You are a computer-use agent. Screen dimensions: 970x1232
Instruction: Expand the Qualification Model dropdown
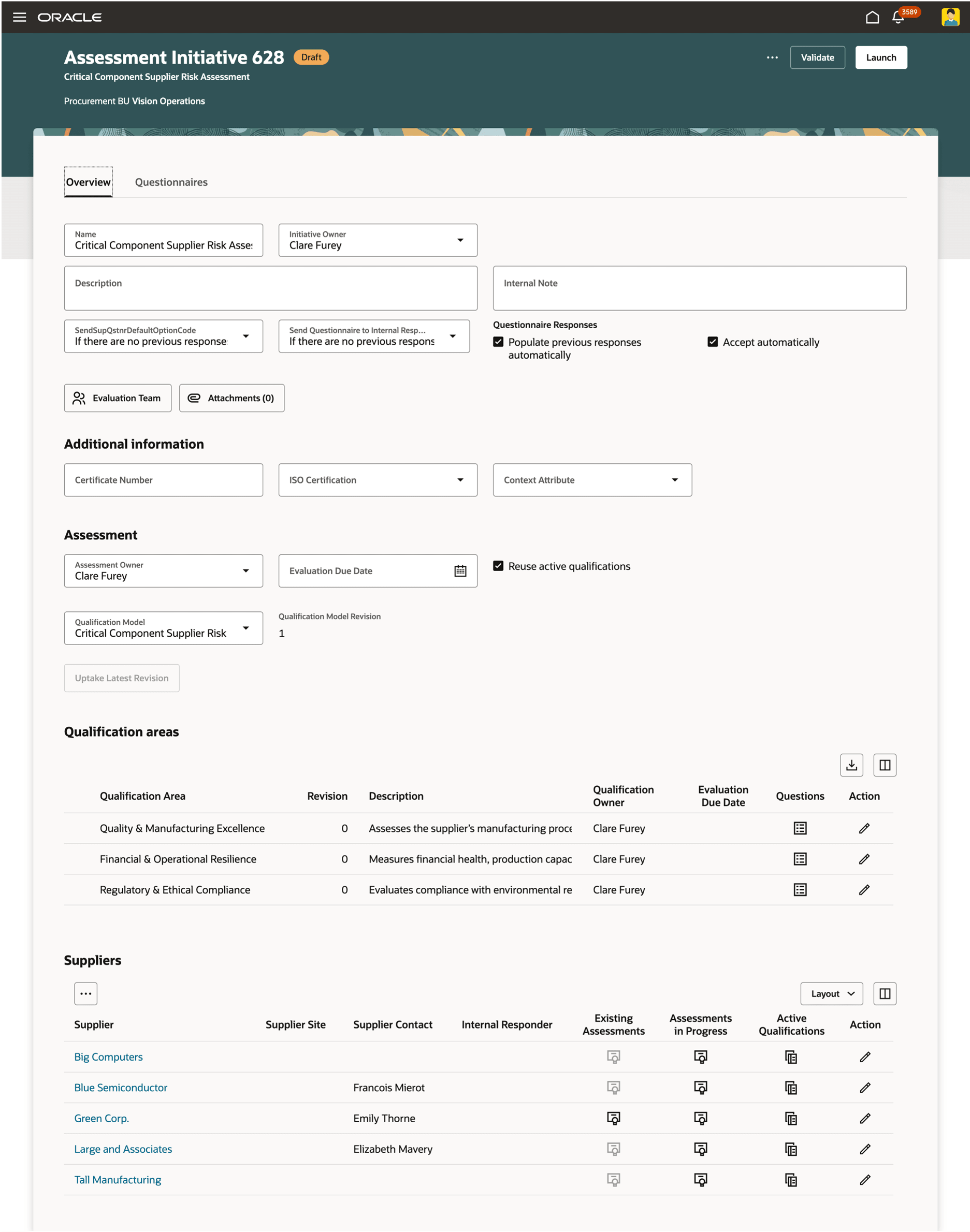[x=246, y=627]
